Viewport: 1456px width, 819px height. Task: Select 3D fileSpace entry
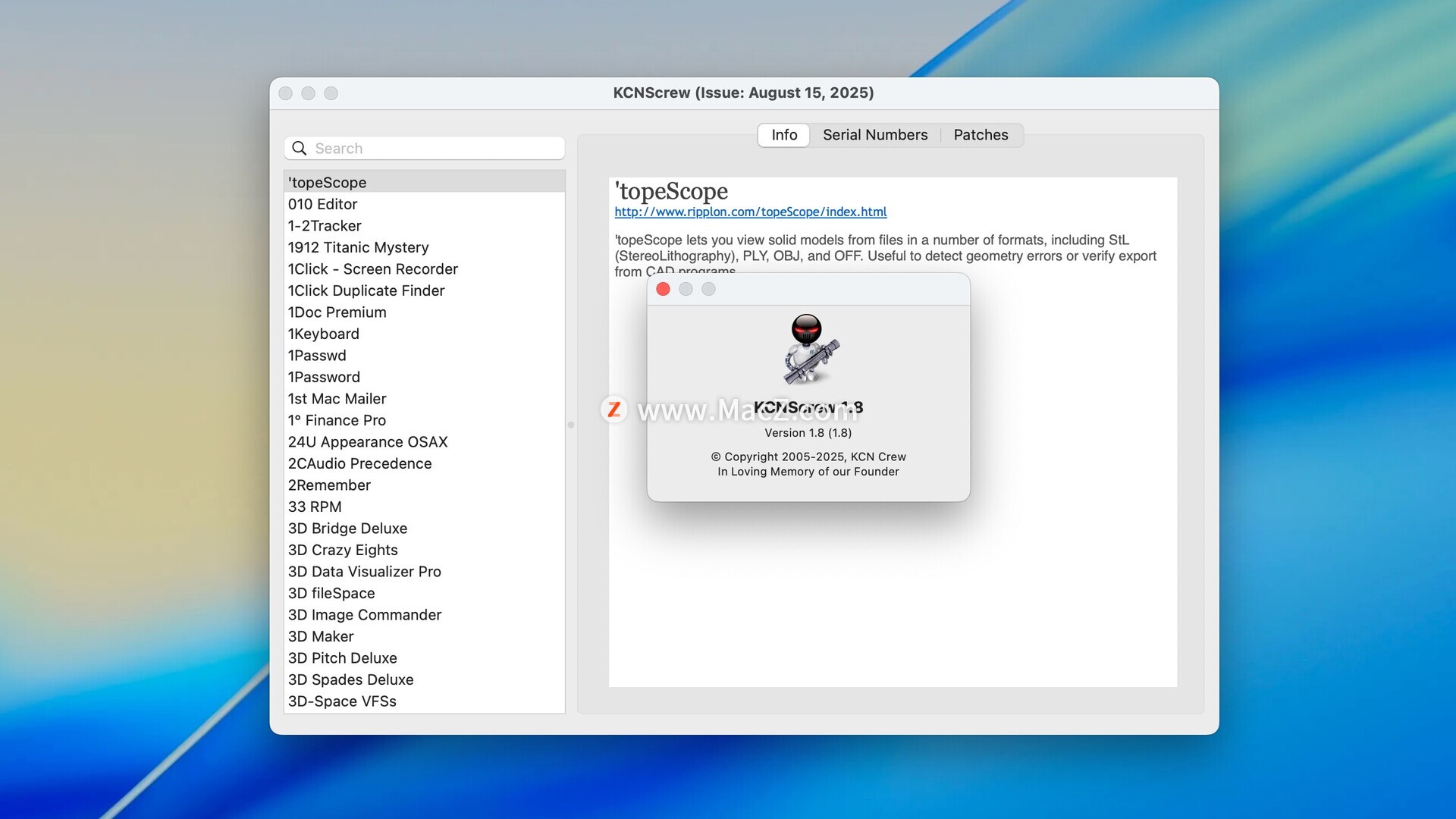click(x=425, y=593)
